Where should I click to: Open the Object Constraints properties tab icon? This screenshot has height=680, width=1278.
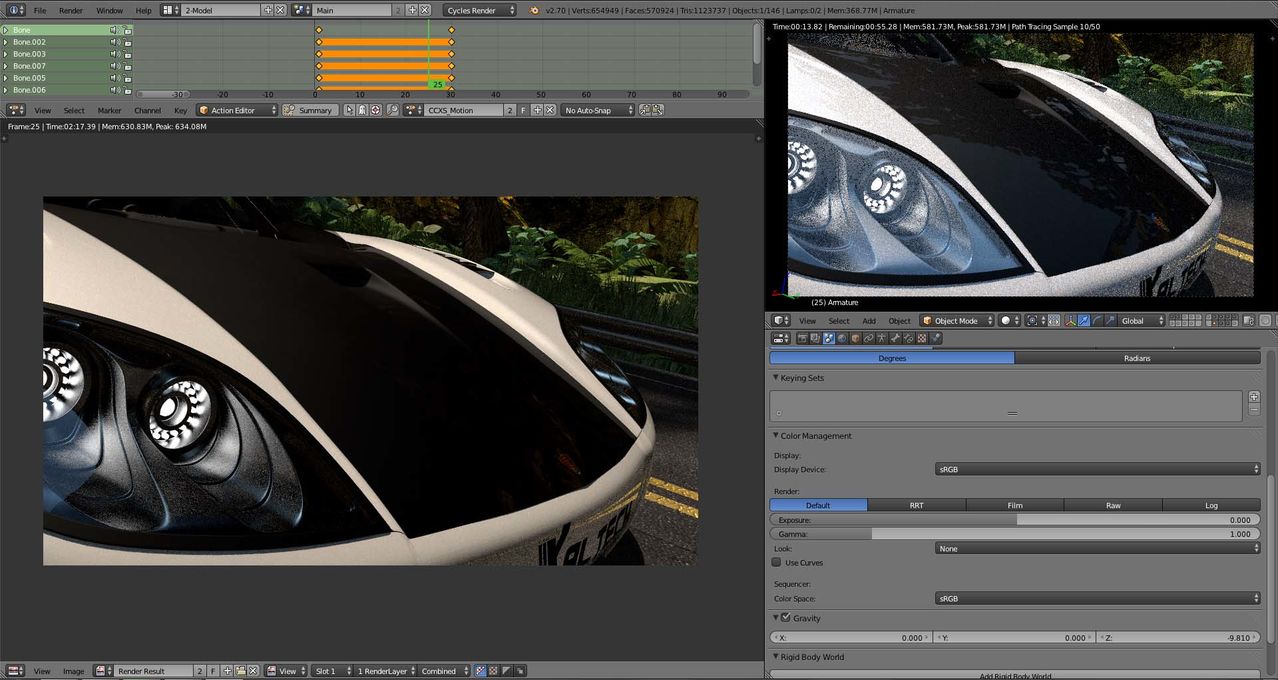[868, 338]
